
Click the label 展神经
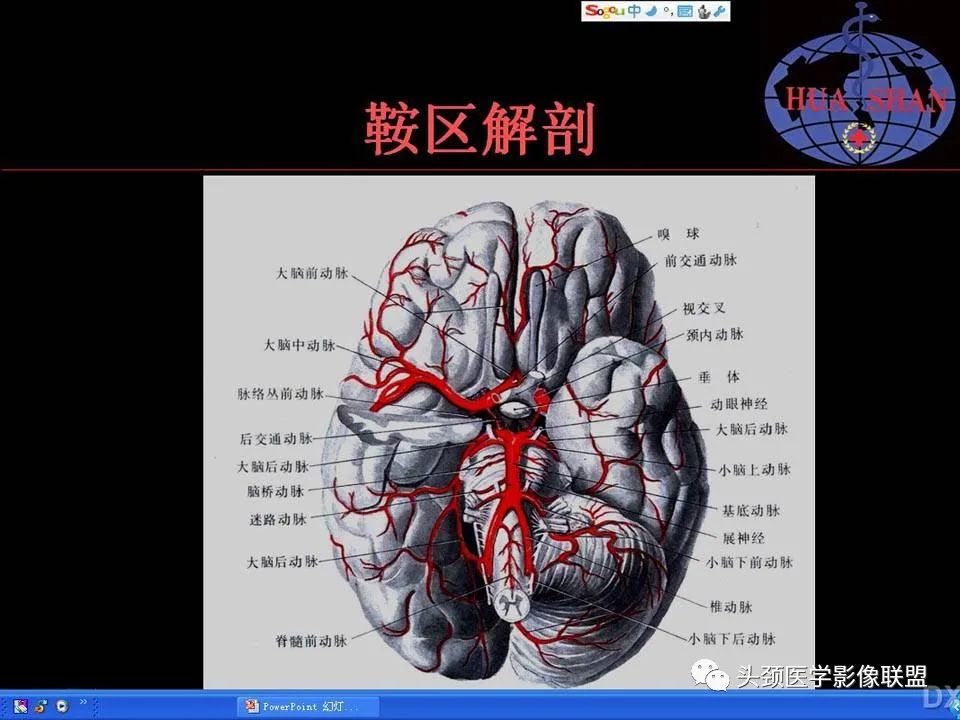743,538
